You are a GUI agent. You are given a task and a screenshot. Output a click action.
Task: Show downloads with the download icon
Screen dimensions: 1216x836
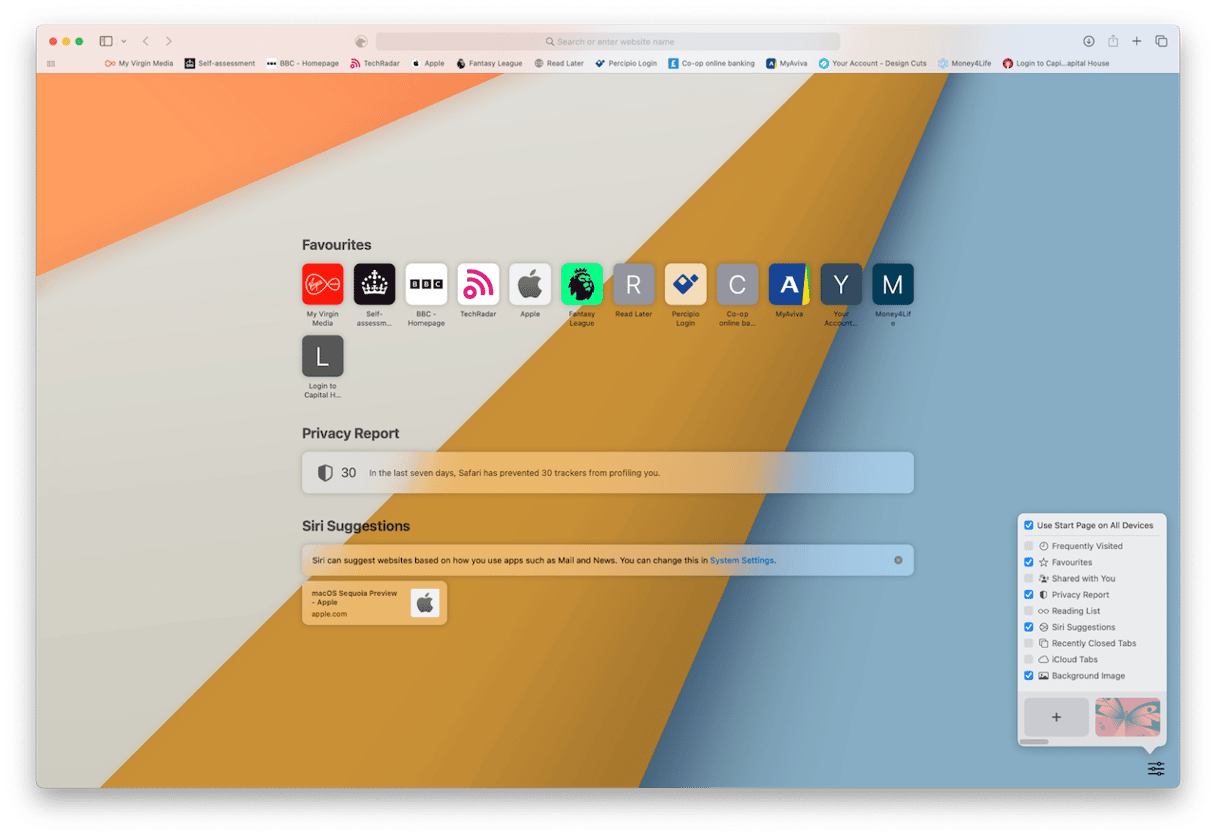coord(1089,41)
